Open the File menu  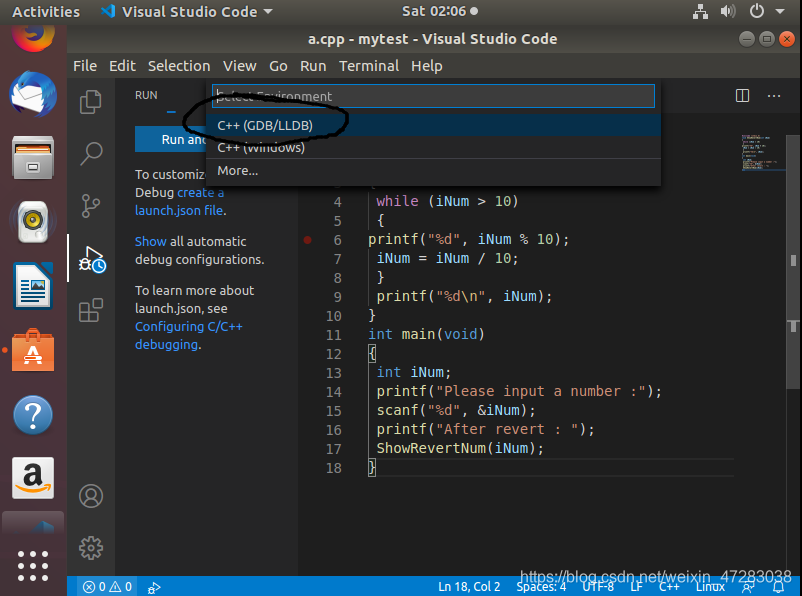click(x=85, y=66)
